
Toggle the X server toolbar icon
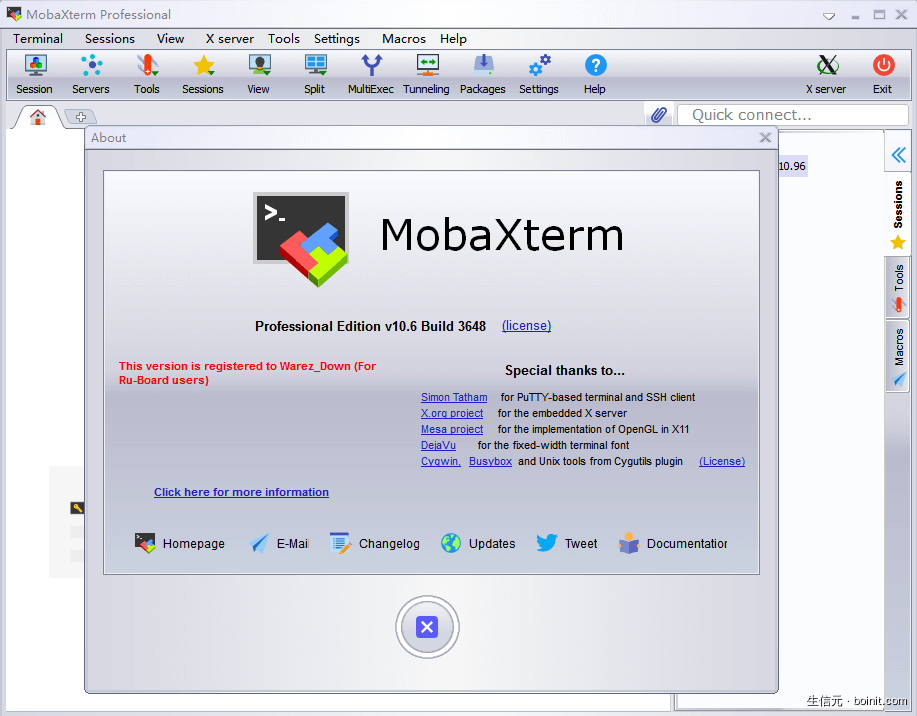pos(826,74)
